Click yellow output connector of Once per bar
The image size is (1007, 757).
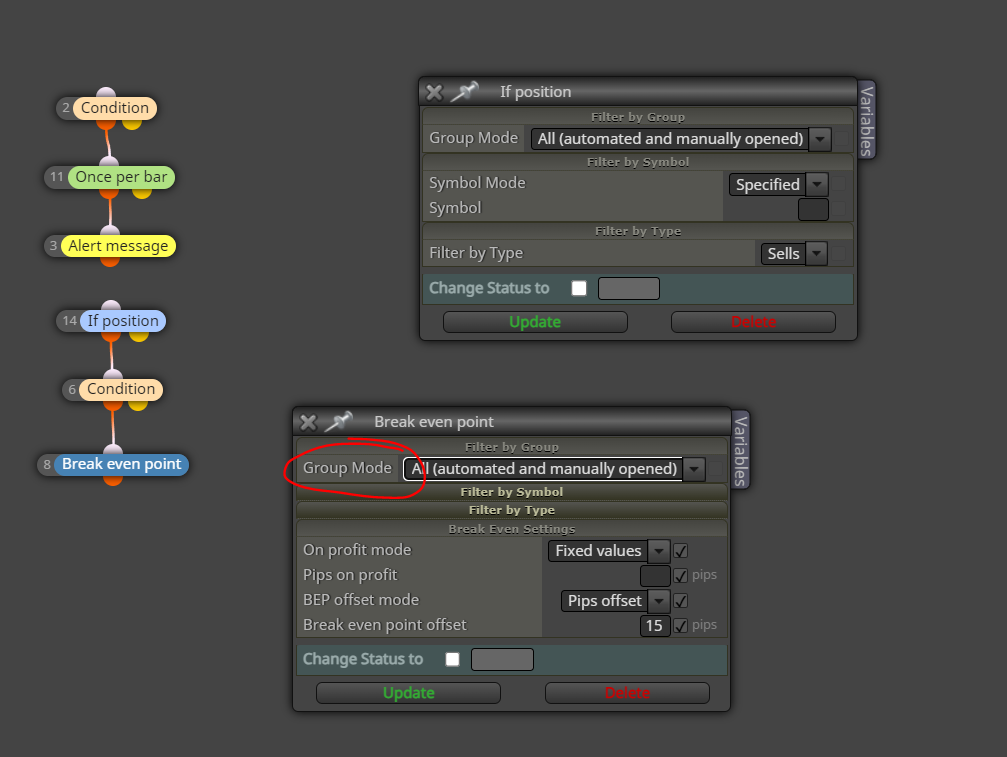142,193
